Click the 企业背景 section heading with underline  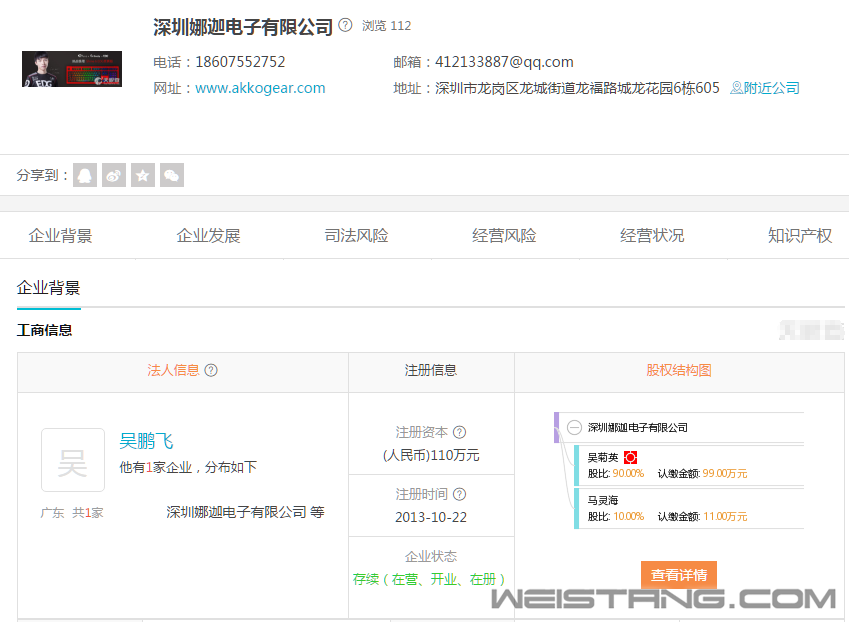pos(49,288)
